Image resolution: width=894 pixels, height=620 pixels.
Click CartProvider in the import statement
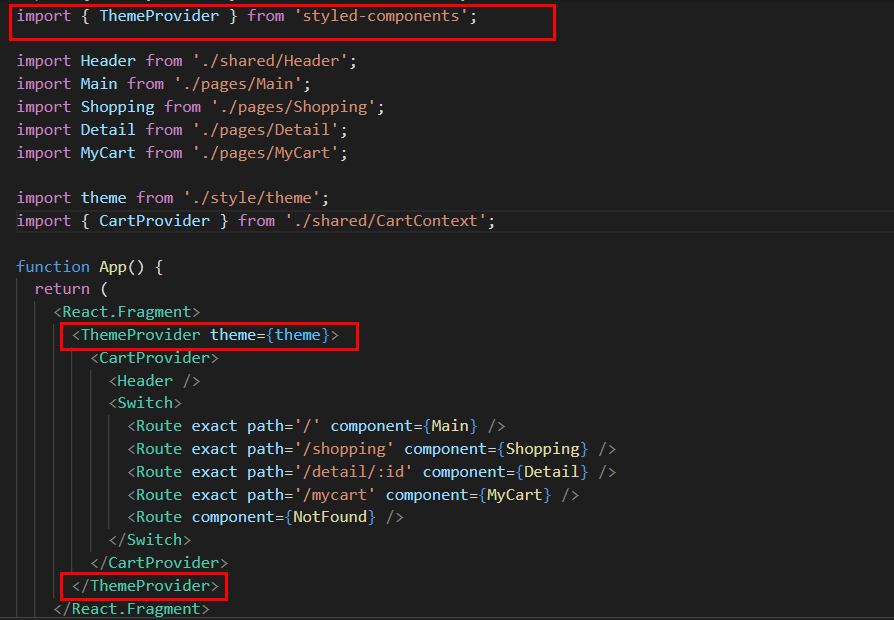(x=155, y=221)
